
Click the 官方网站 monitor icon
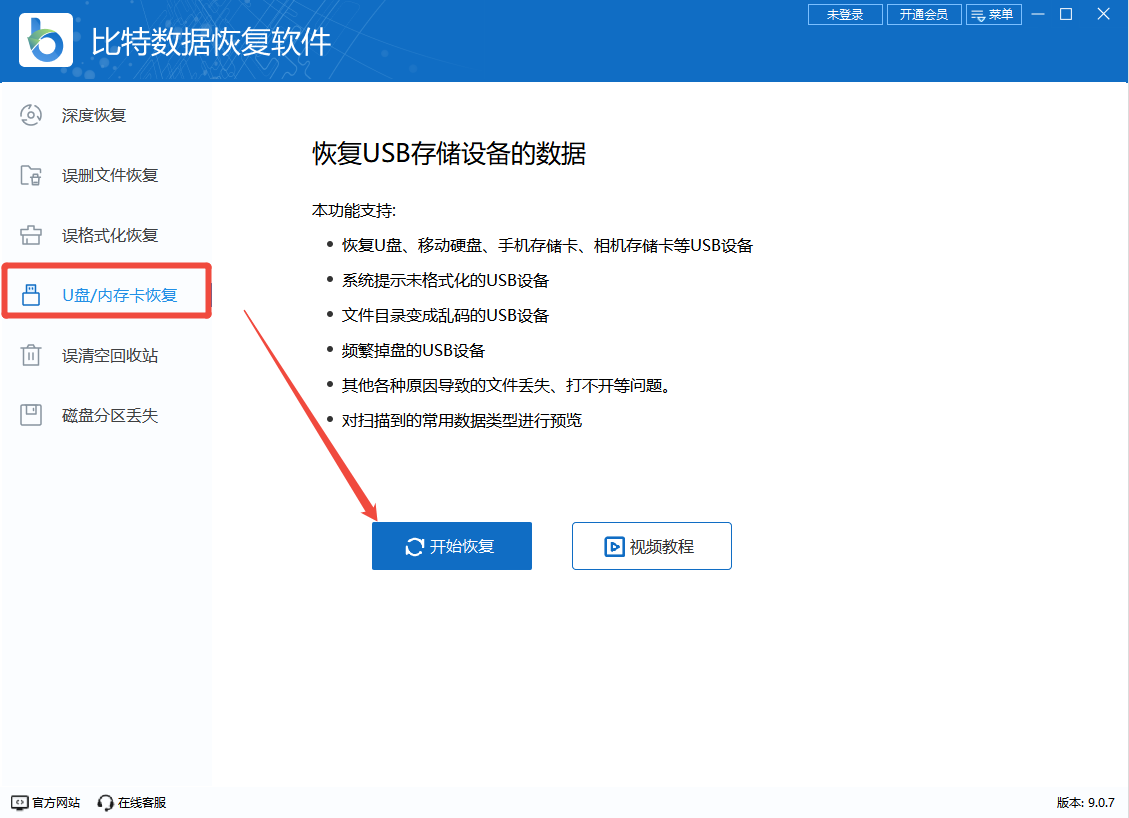pyautogui.click(x=20, y=802)
